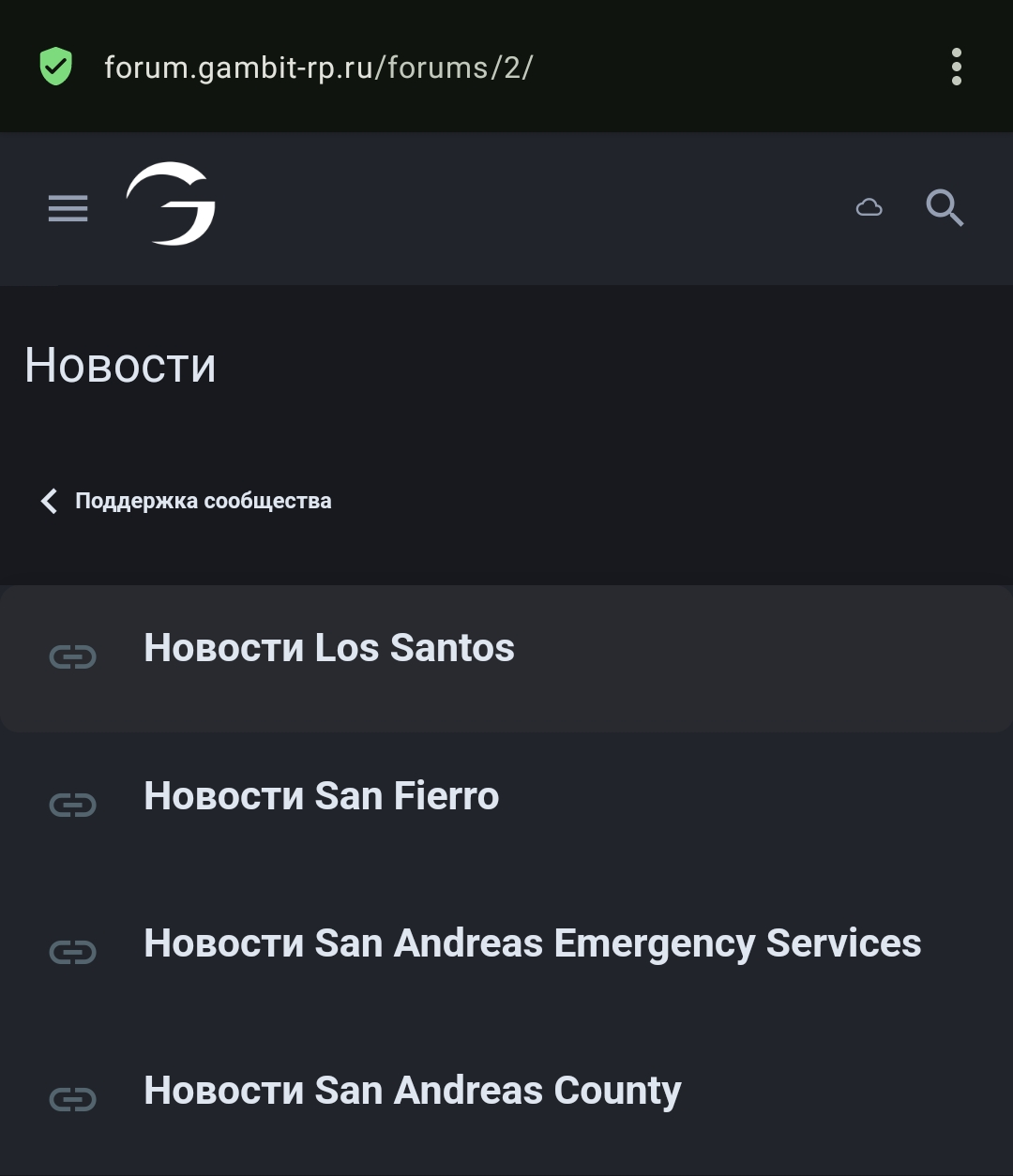Focus the forum.gambit-rp.ru address bar

(x=319, y=68)
